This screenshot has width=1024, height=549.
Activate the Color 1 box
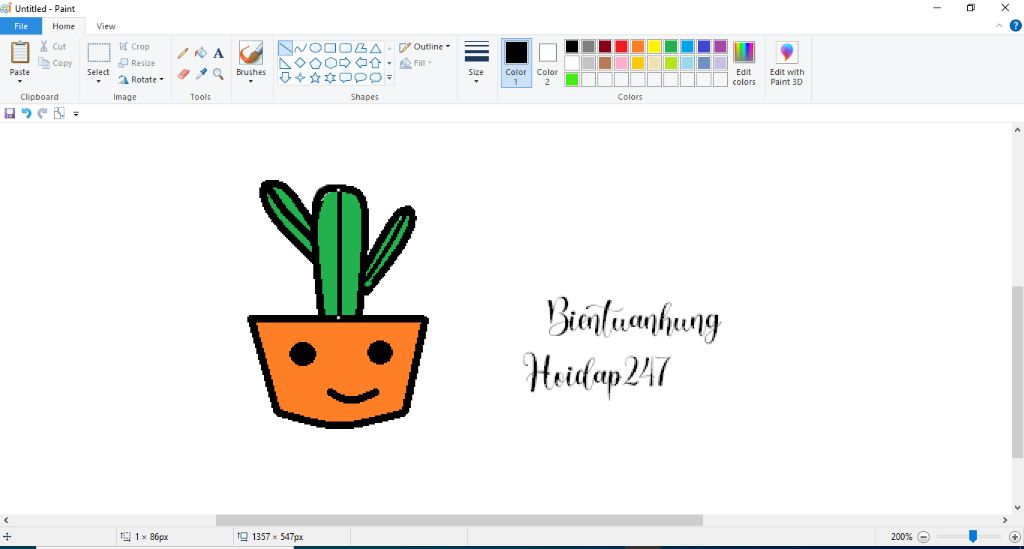pos(516,63)
